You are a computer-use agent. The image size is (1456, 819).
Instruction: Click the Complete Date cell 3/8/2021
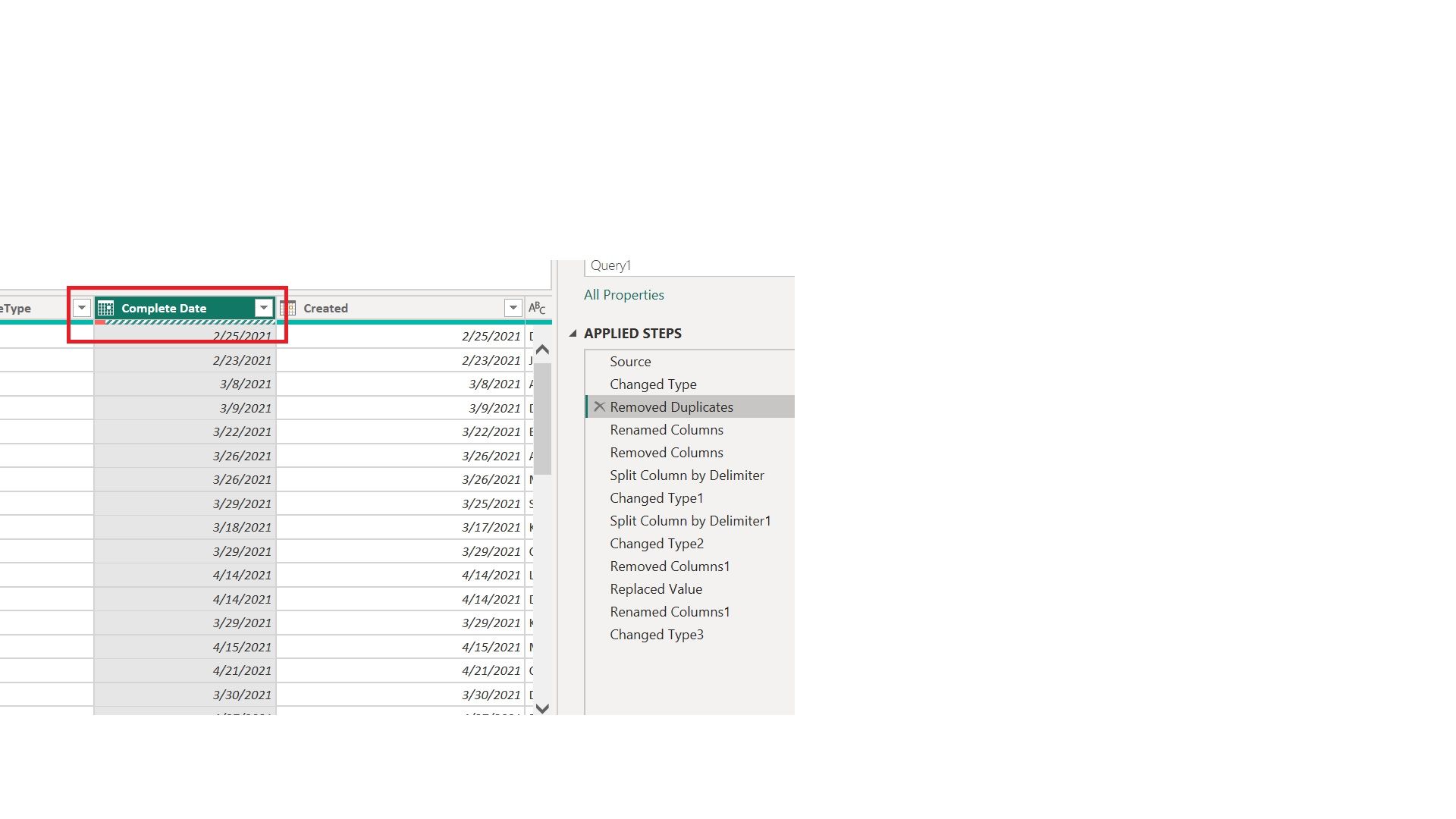tap(185, 384)
